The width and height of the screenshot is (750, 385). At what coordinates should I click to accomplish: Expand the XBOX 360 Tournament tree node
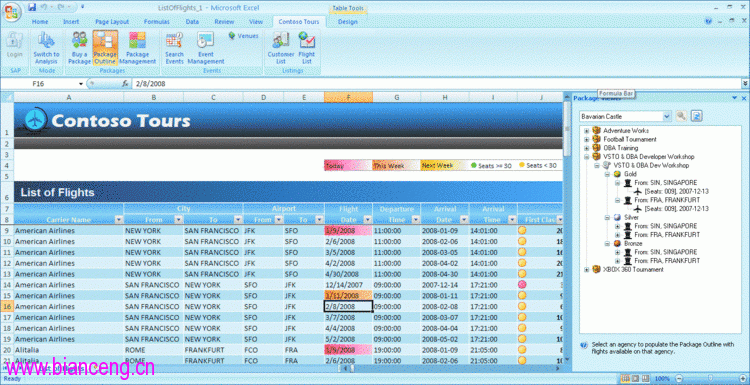coord(586,270)
